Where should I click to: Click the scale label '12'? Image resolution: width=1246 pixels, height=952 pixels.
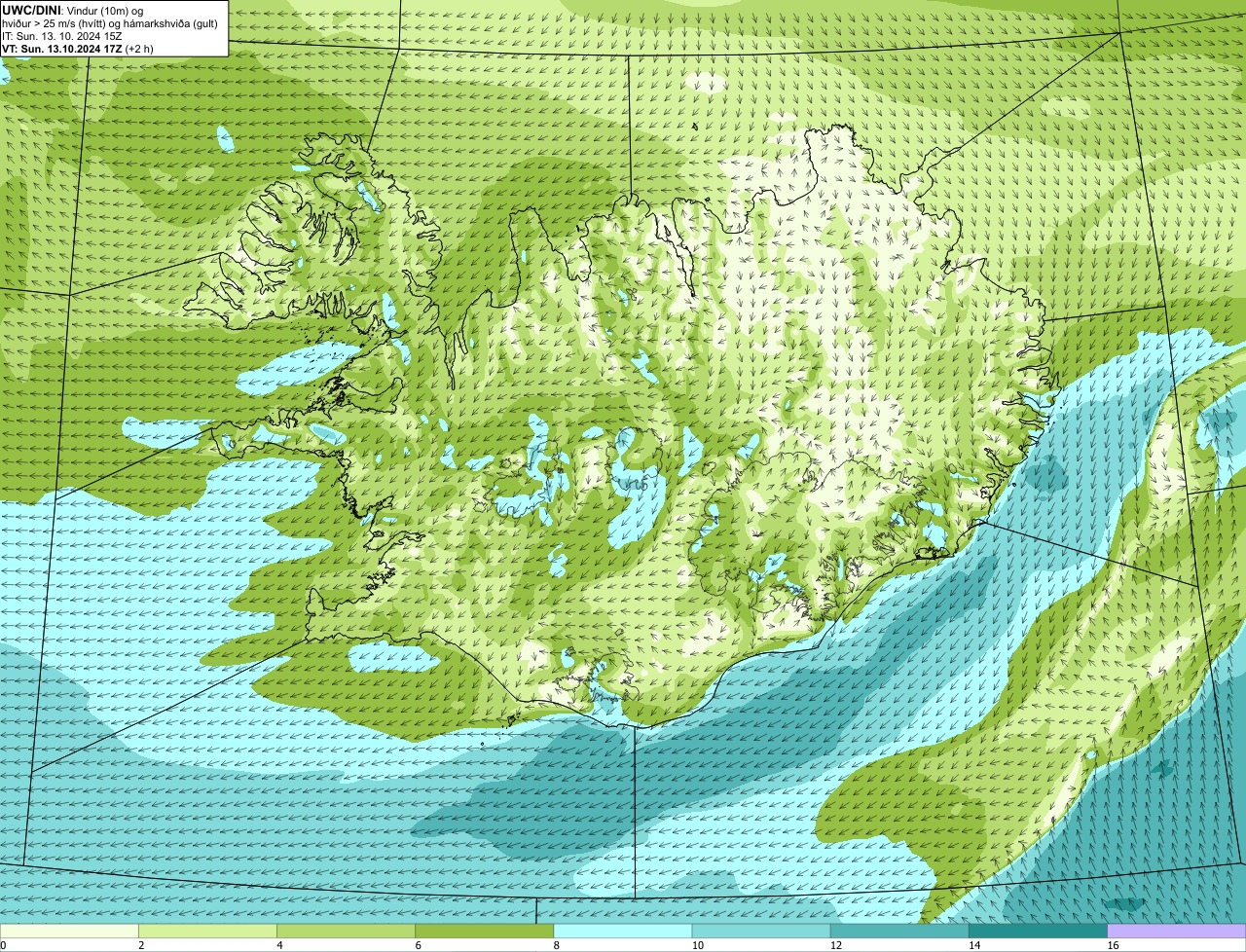[836, 945]
